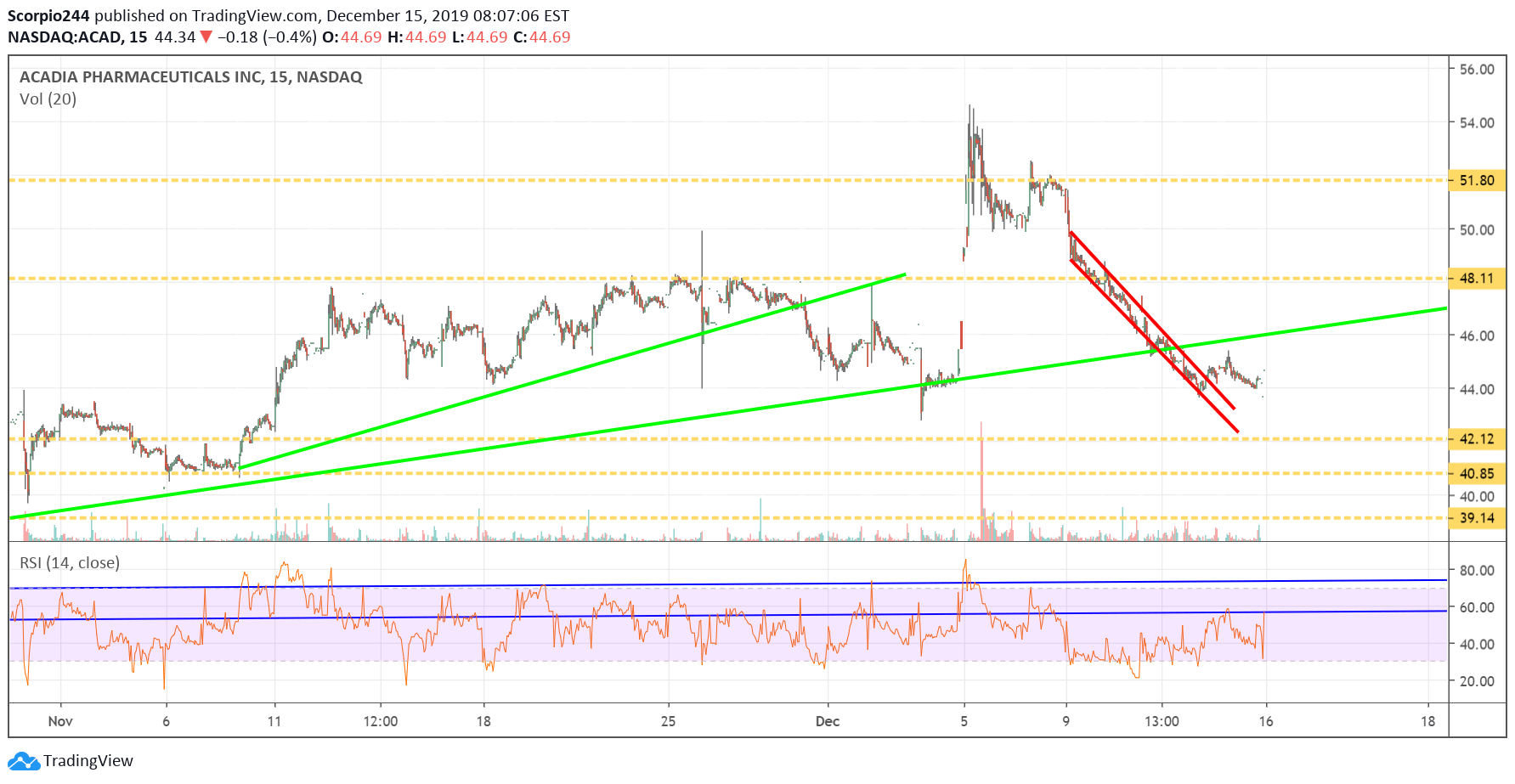Click the 39.14 price level label
The height and width of the screenshot is (784, 1515).
[1477, 518]
